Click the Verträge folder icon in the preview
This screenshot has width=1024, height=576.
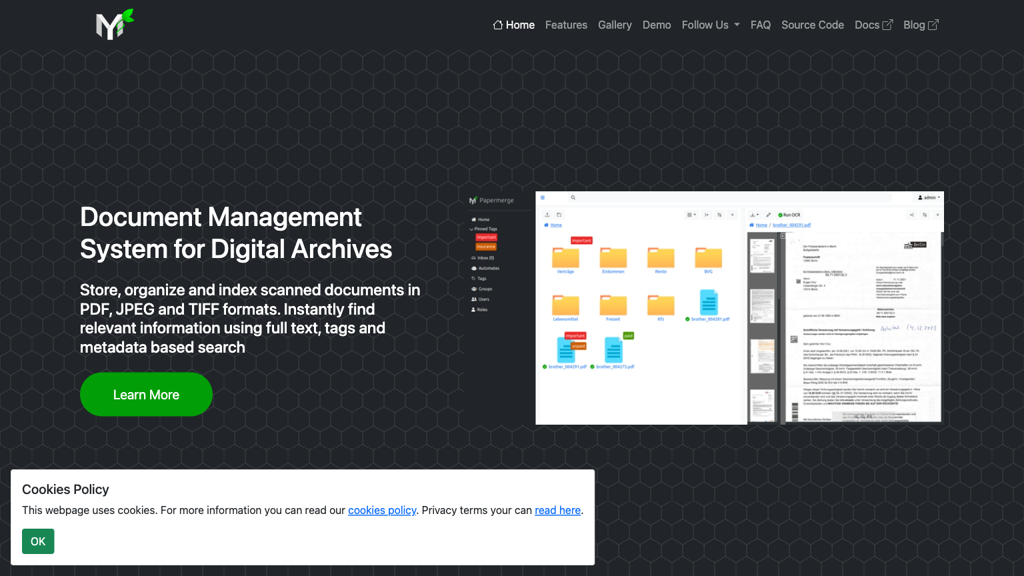pyautogui.click(x=566, y=257)
